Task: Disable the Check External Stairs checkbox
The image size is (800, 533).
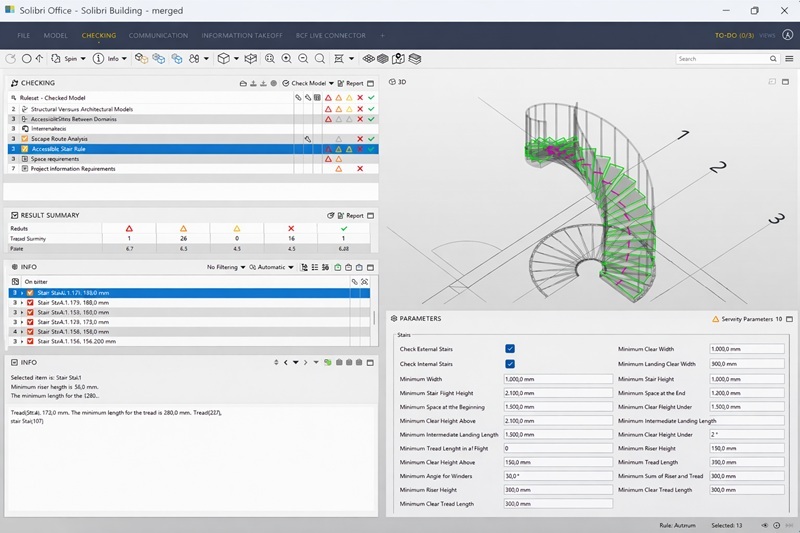Action: tap(510, 349)
